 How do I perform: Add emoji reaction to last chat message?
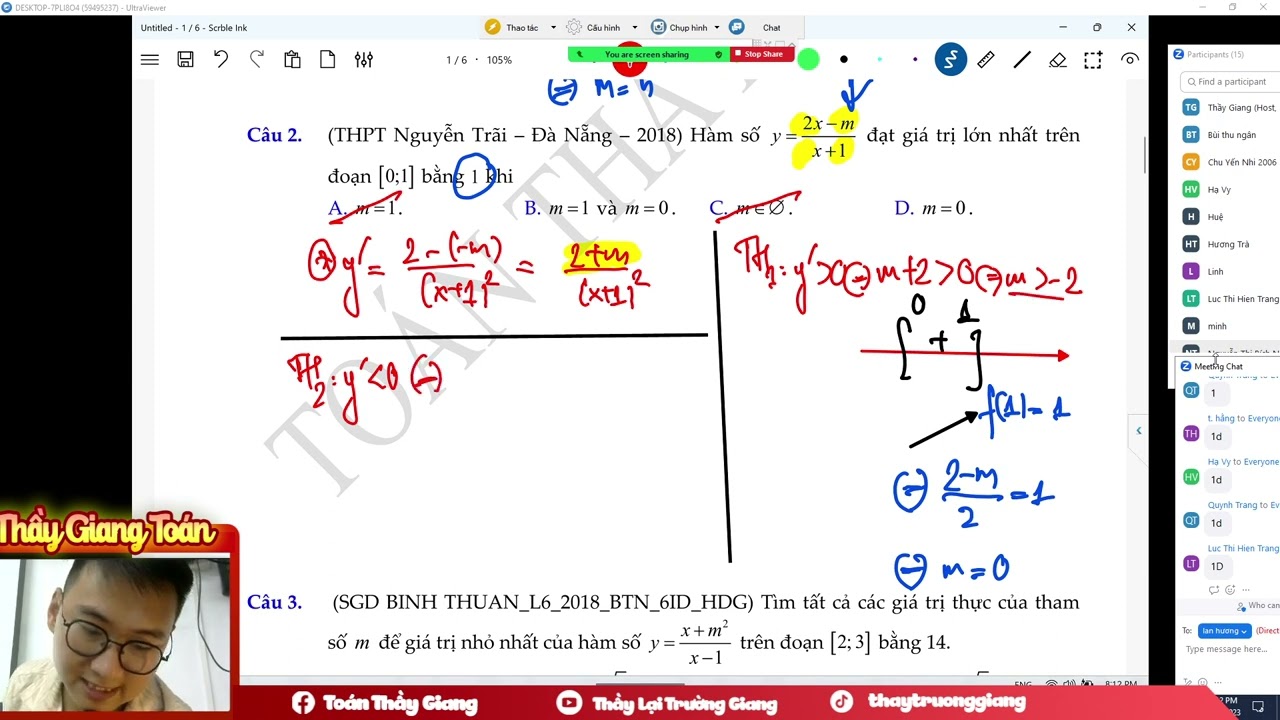pyautogui.click(x=1229, y=590)
